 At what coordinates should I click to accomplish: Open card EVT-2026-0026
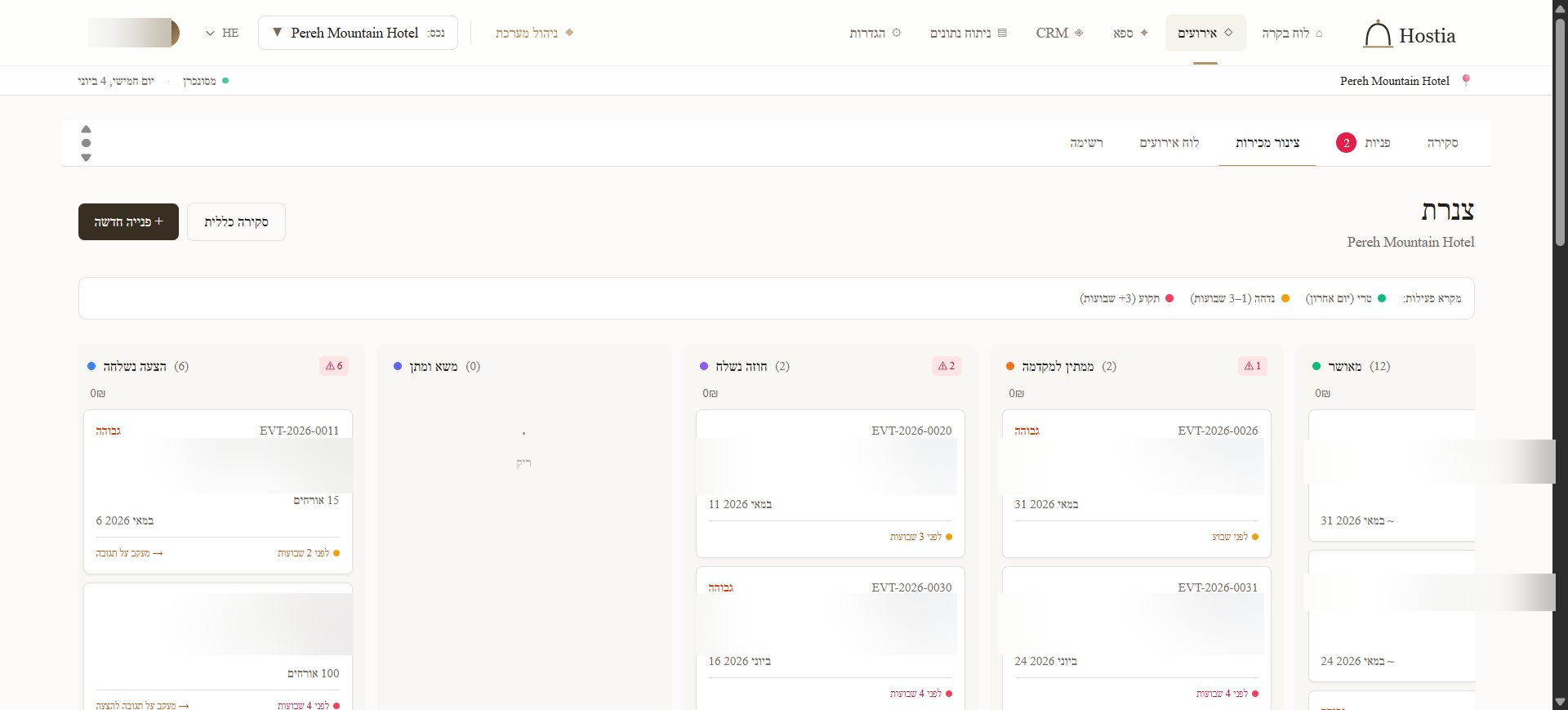(x=1137, y=483)
